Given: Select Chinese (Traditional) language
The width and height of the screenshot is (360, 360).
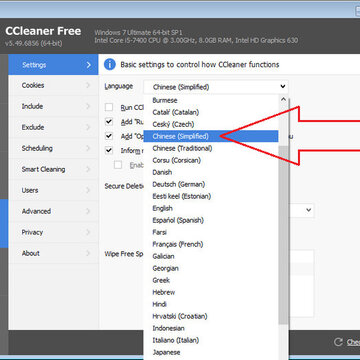Looking at the screenshot, I should tap(211, 148).
